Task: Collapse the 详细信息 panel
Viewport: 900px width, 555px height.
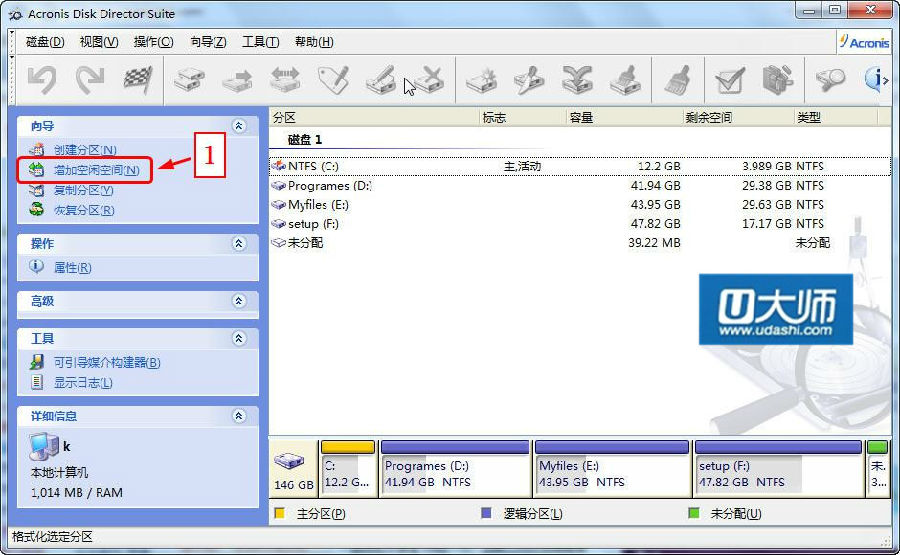Action: tap(238, 416)
